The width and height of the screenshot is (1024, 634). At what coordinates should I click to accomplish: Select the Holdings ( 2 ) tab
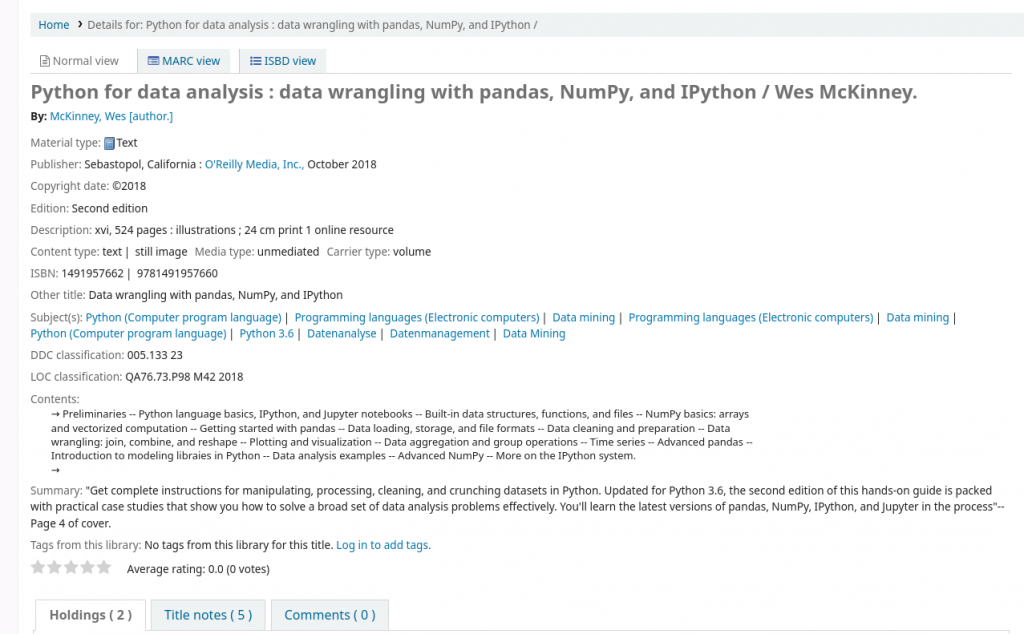[x=91, y=615]
